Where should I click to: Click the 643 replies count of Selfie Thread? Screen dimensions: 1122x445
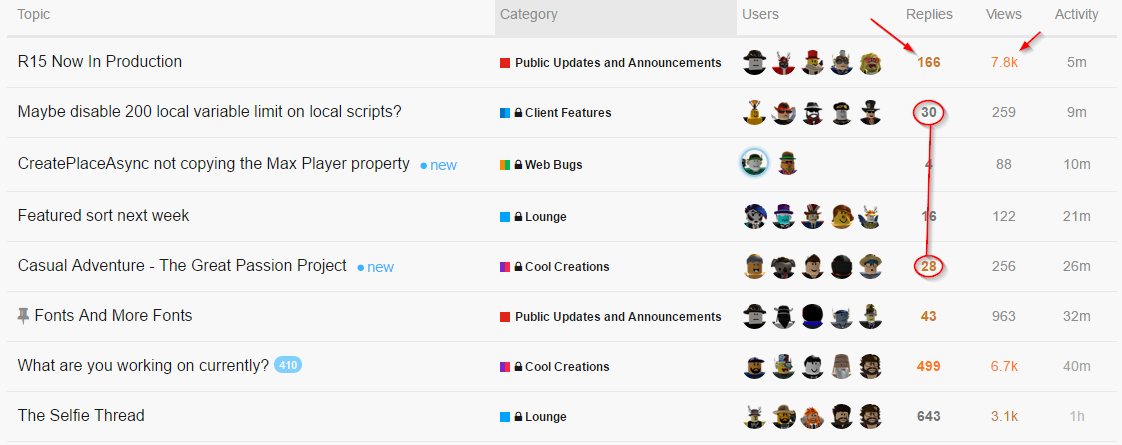[x=929, y=416]
